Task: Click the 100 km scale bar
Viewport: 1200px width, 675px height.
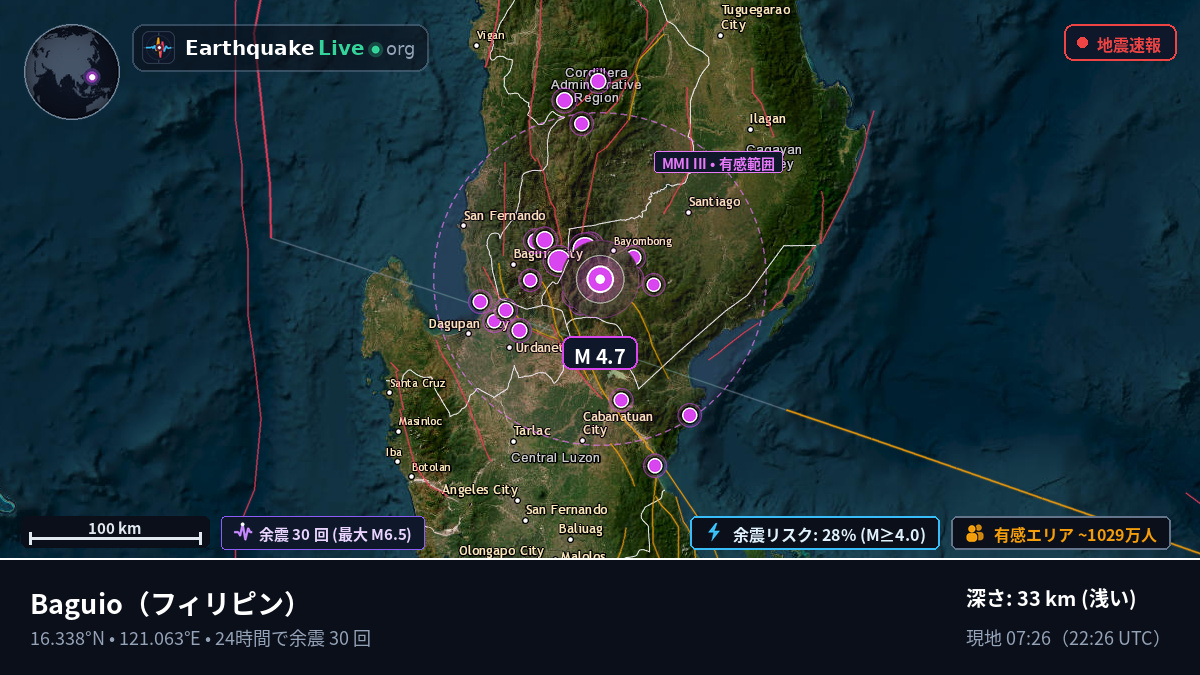Action: (115, 531)
